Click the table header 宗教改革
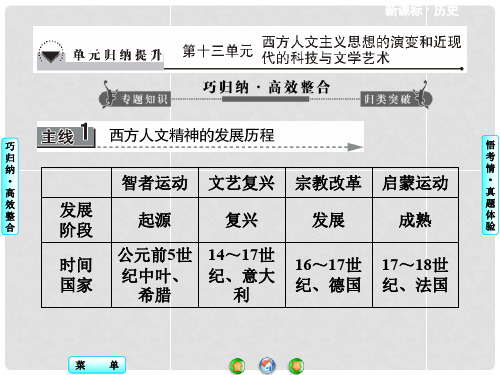The image size is (500, 375). click(329, 183)
